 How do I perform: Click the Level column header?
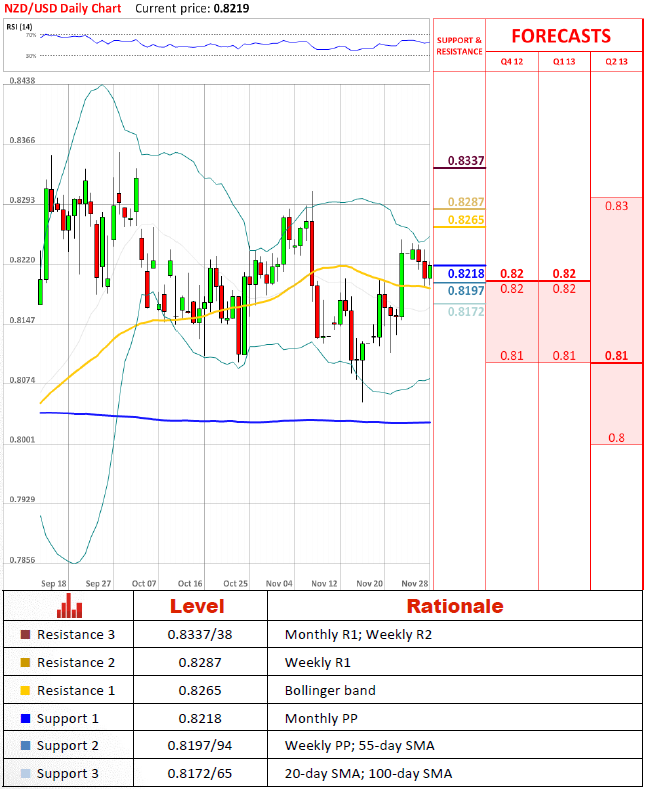(197, 606)
